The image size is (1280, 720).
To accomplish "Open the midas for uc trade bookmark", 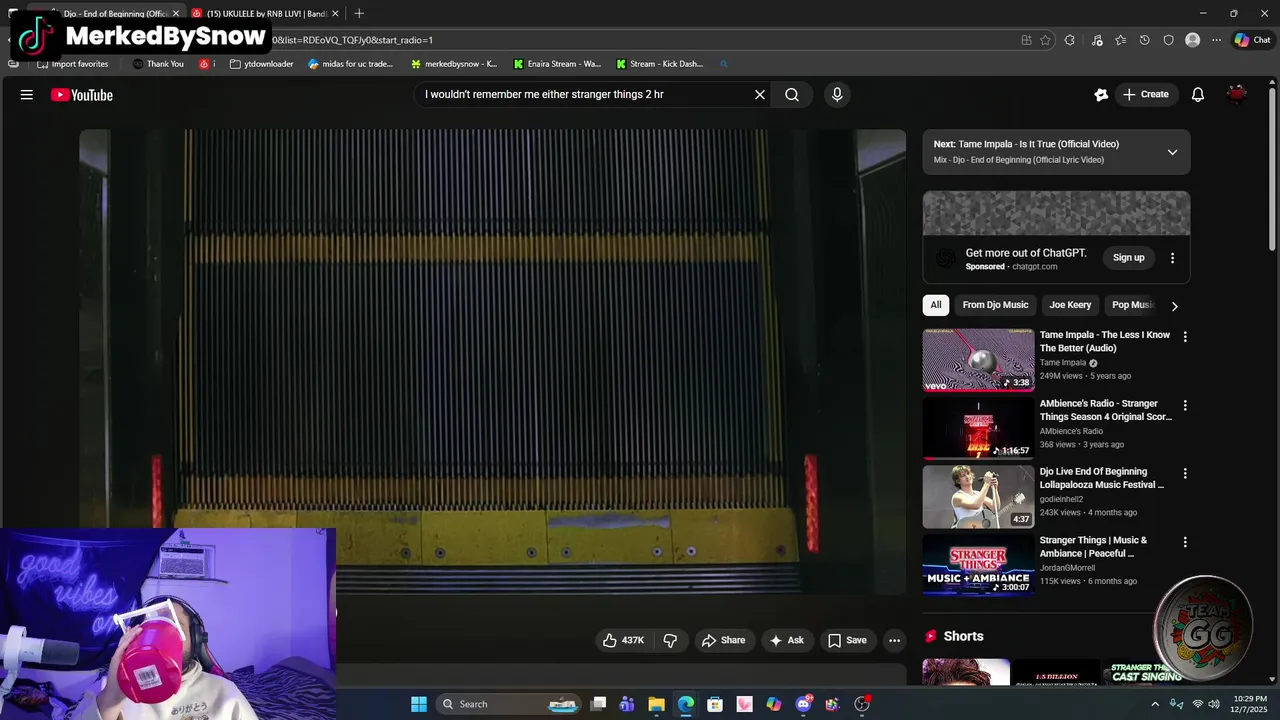I will tap(351, 64).
